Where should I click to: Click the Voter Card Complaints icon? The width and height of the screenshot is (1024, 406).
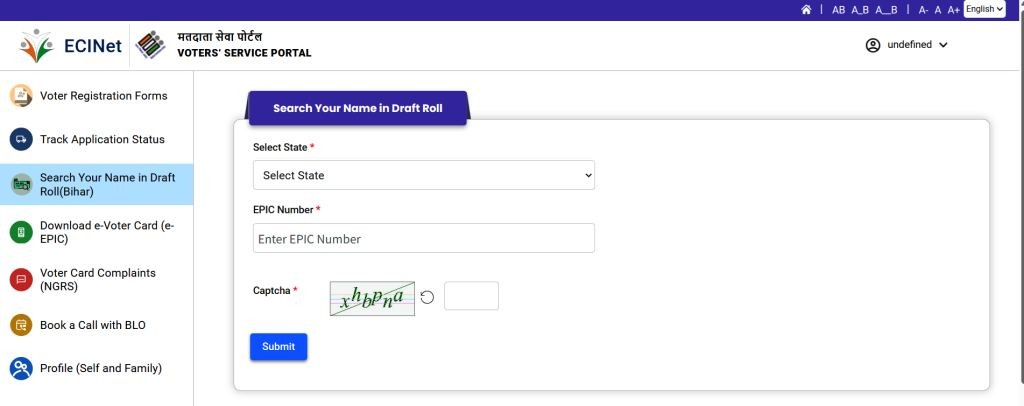(x=21, y=279)
